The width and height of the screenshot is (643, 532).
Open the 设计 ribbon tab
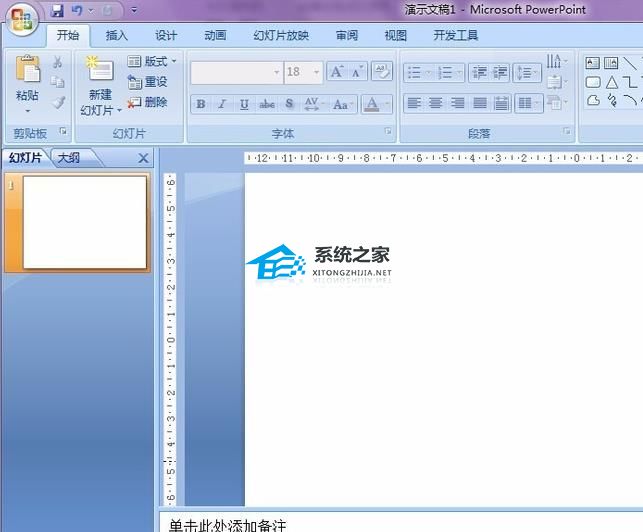[x=166, y=36]
